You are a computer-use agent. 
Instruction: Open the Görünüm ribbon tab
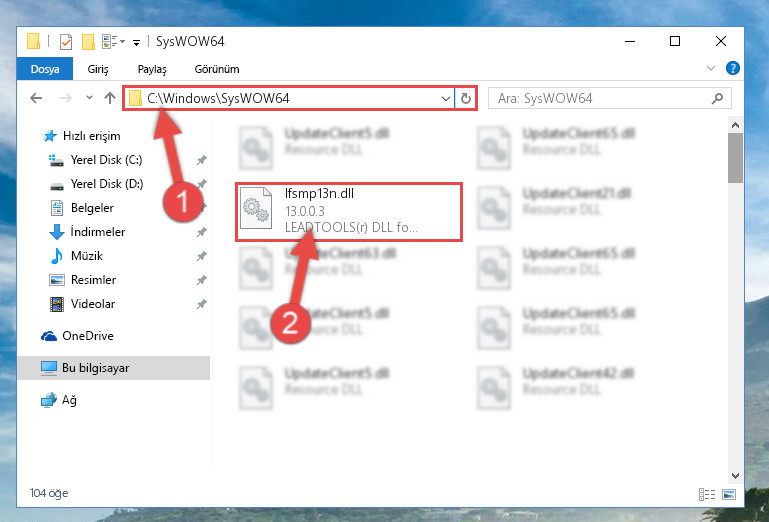pos(217,69)
